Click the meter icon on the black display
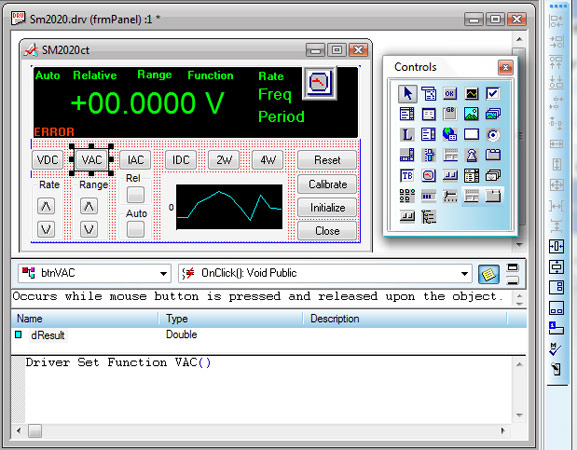 [x=319, y=83]
